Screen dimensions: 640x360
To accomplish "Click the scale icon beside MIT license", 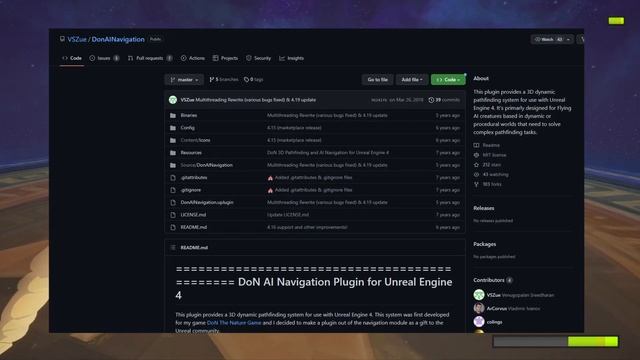I will click(476, 155).
